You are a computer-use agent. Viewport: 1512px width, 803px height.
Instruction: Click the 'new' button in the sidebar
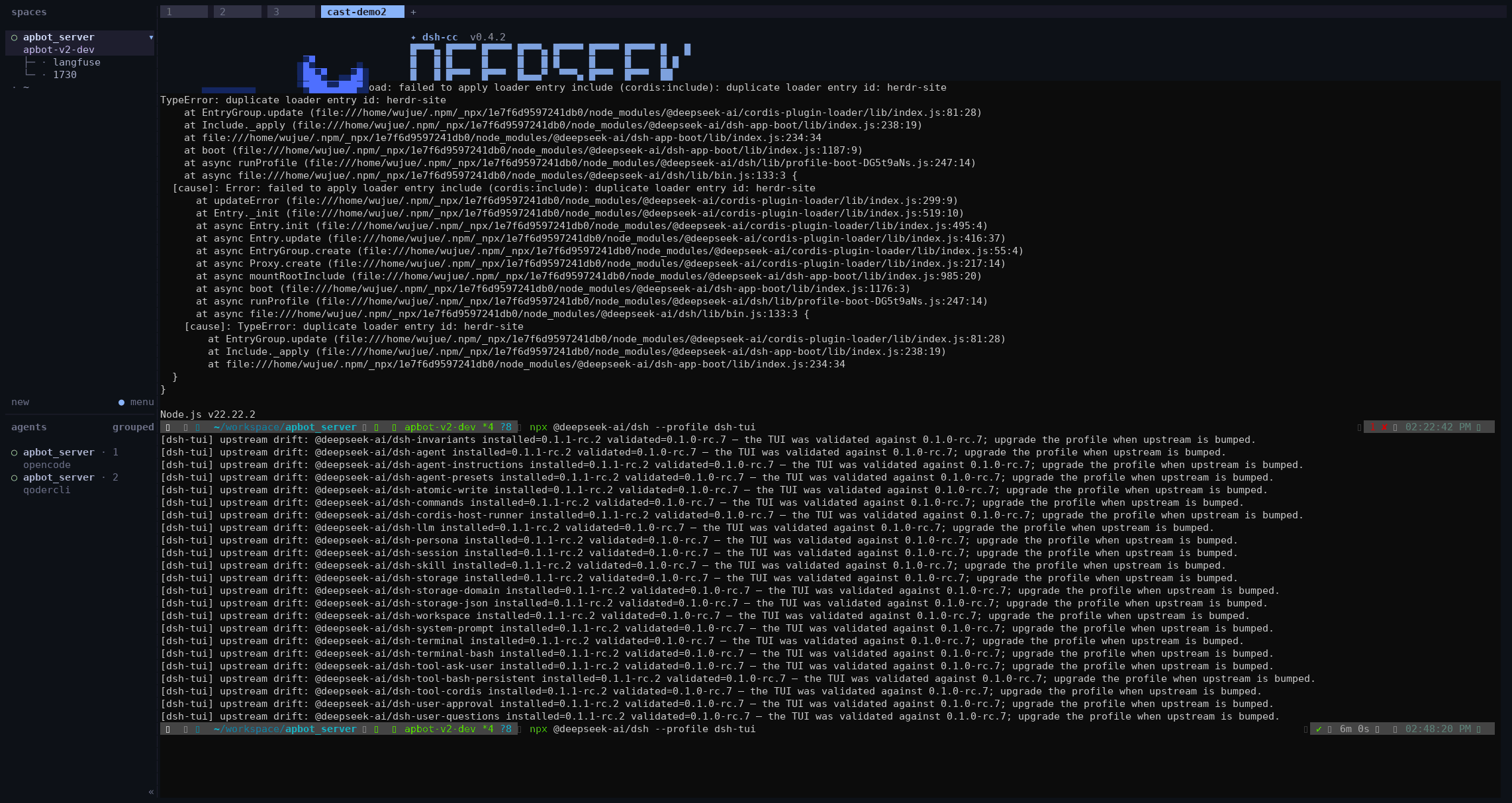(x=21, y=402)
